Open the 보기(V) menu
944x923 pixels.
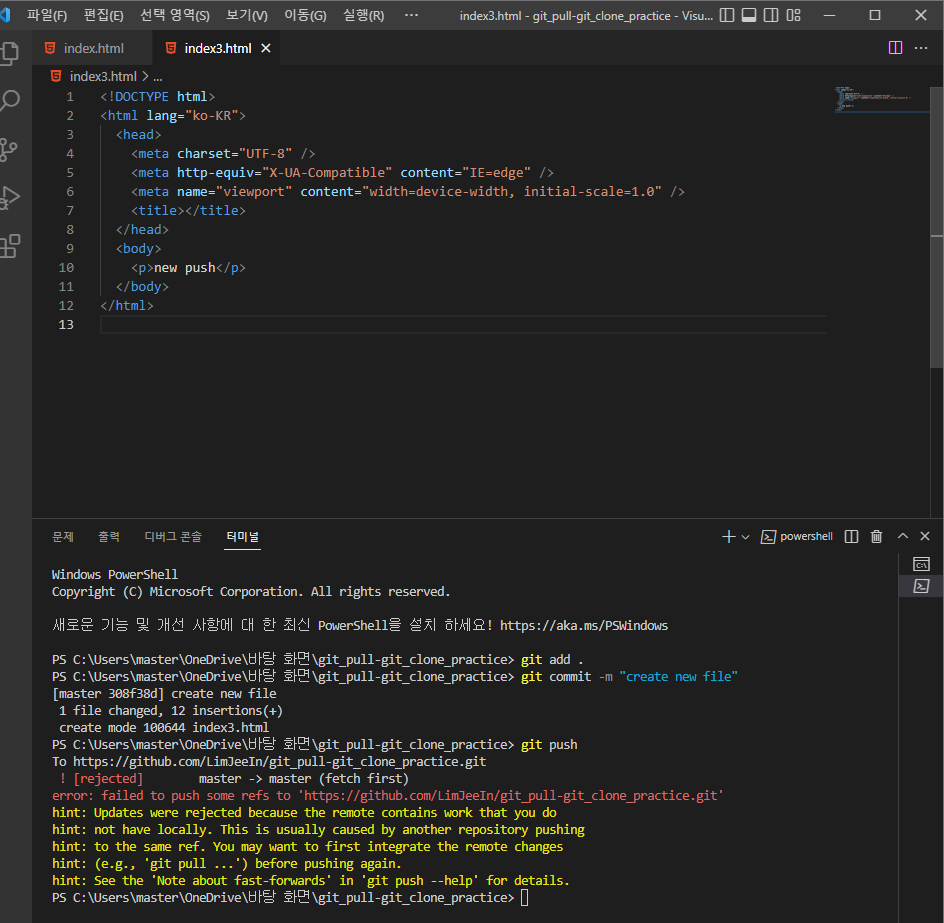click(x=246, y=15)
